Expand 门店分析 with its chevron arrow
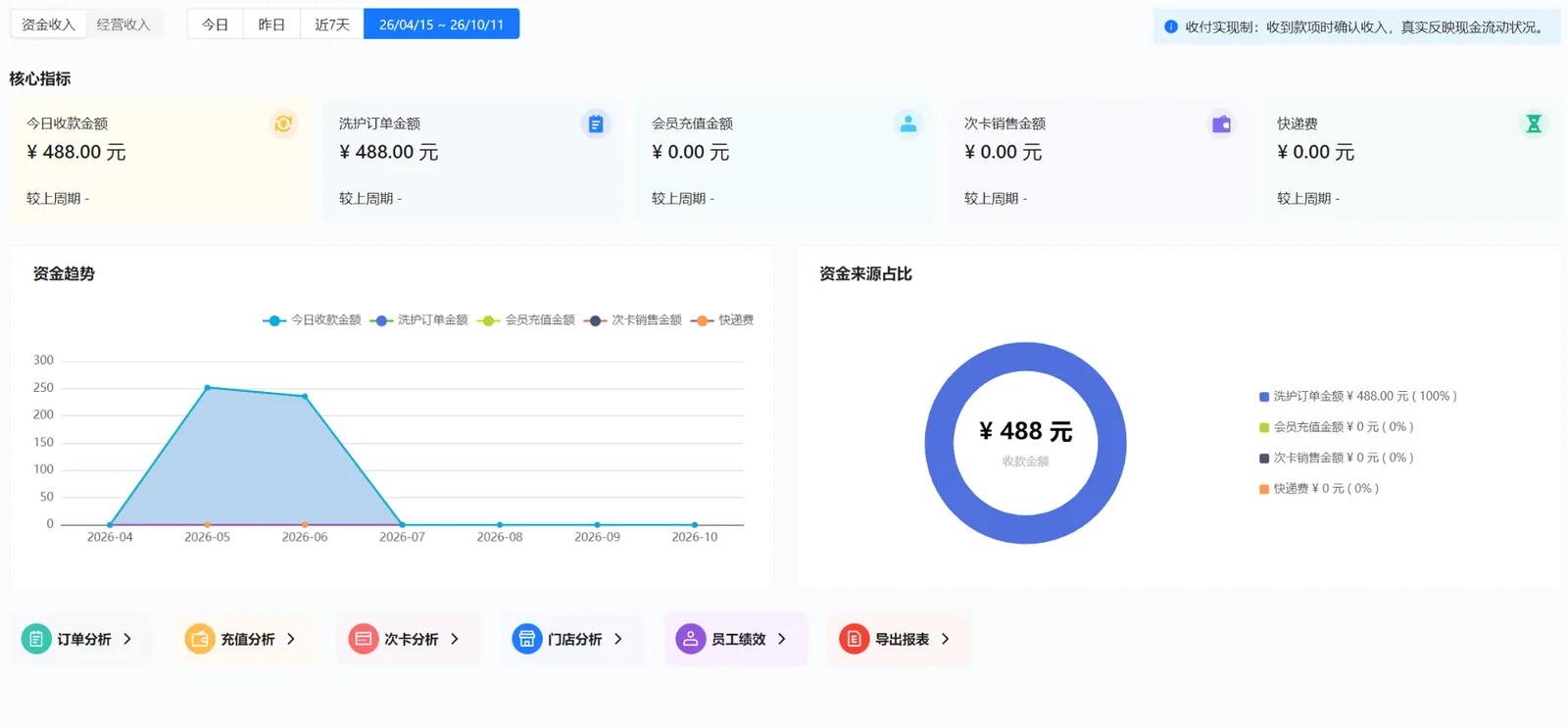 pyautogui.click(x=618, y=639)
